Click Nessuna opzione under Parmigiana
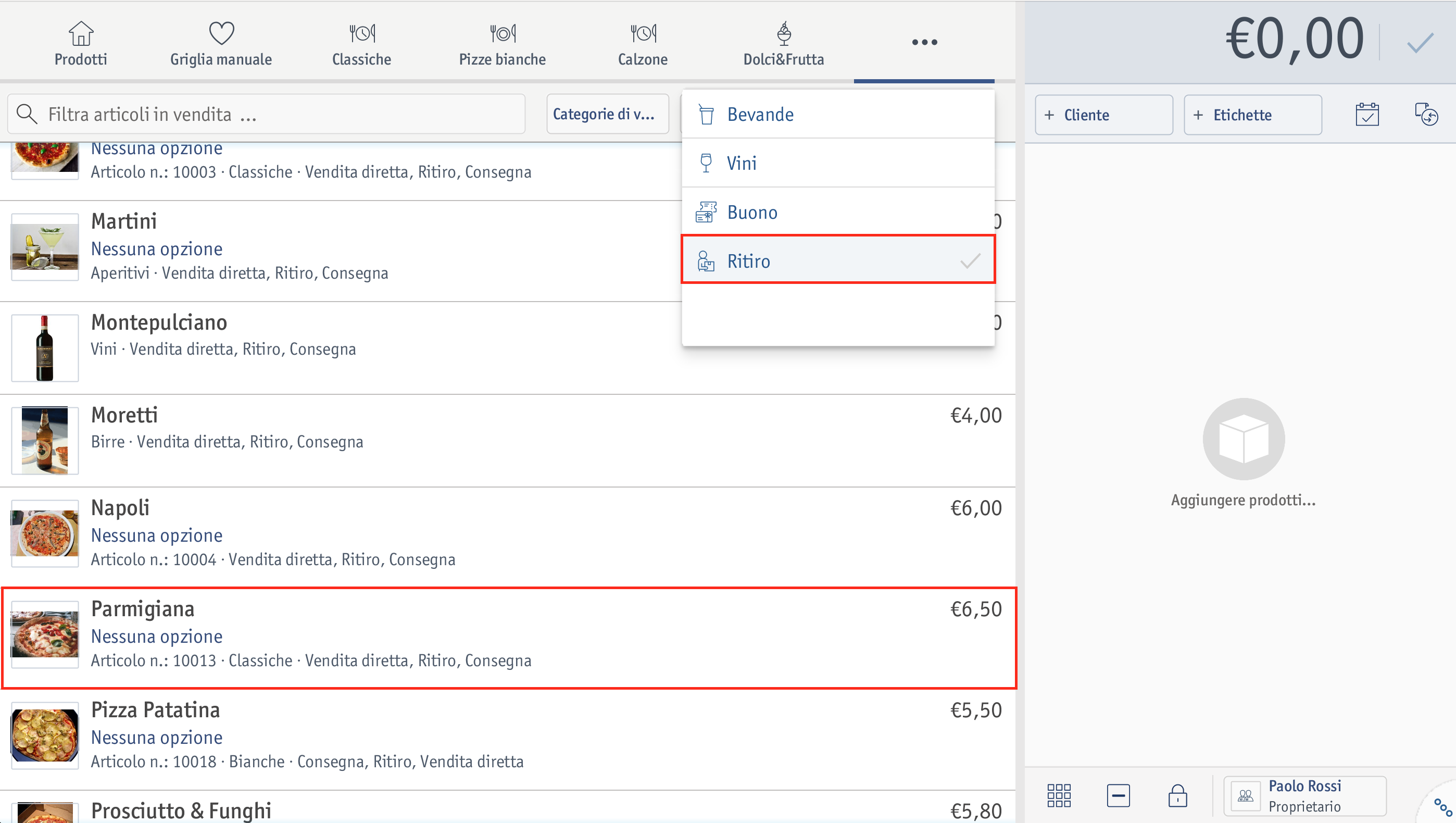This screenshot has width=1456, height=823. click(x=157, y=636)
